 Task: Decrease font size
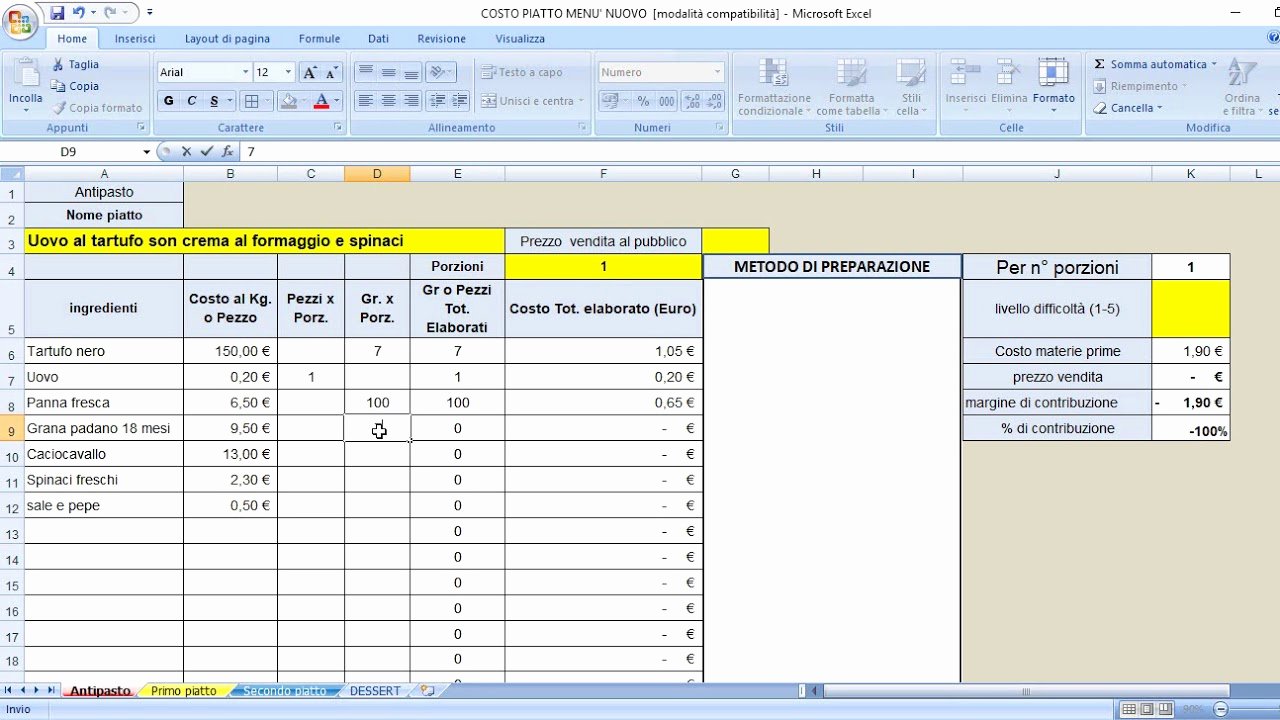332,72
